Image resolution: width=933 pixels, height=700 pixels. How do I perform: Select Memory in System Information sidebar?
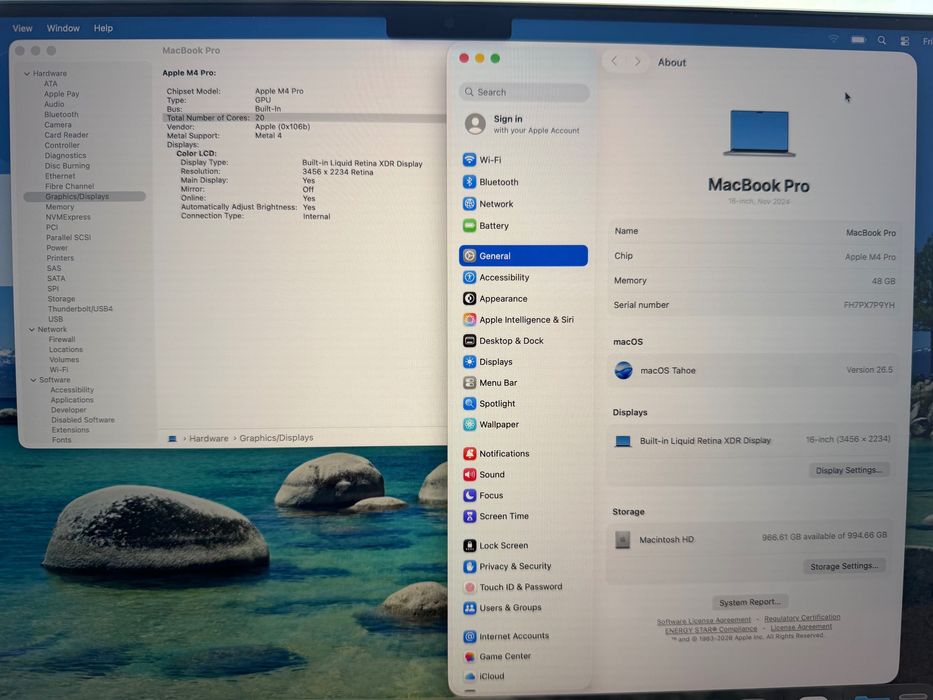point(60,207)
